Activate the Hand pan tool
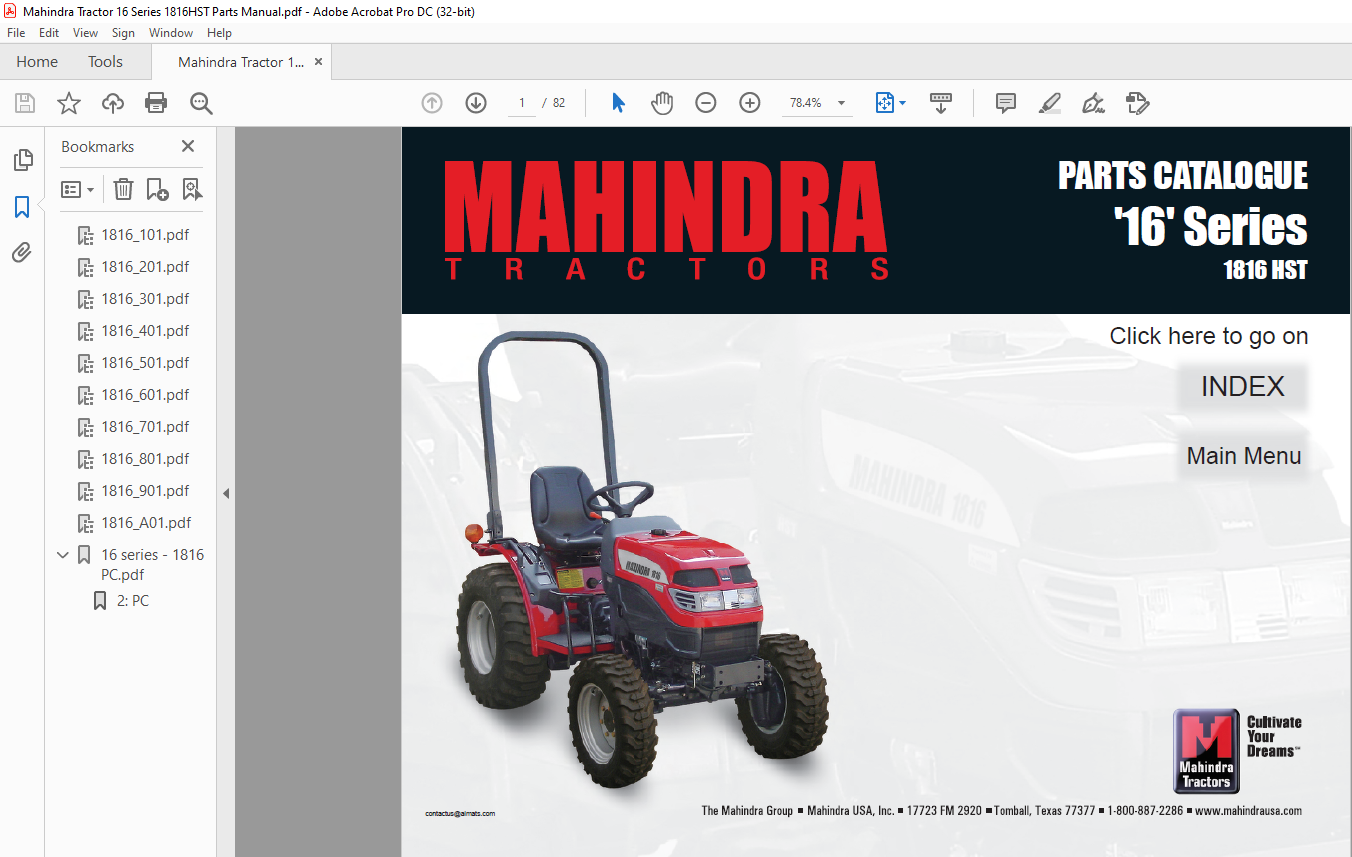This screenshot has height=857, width=1352. 662,103
